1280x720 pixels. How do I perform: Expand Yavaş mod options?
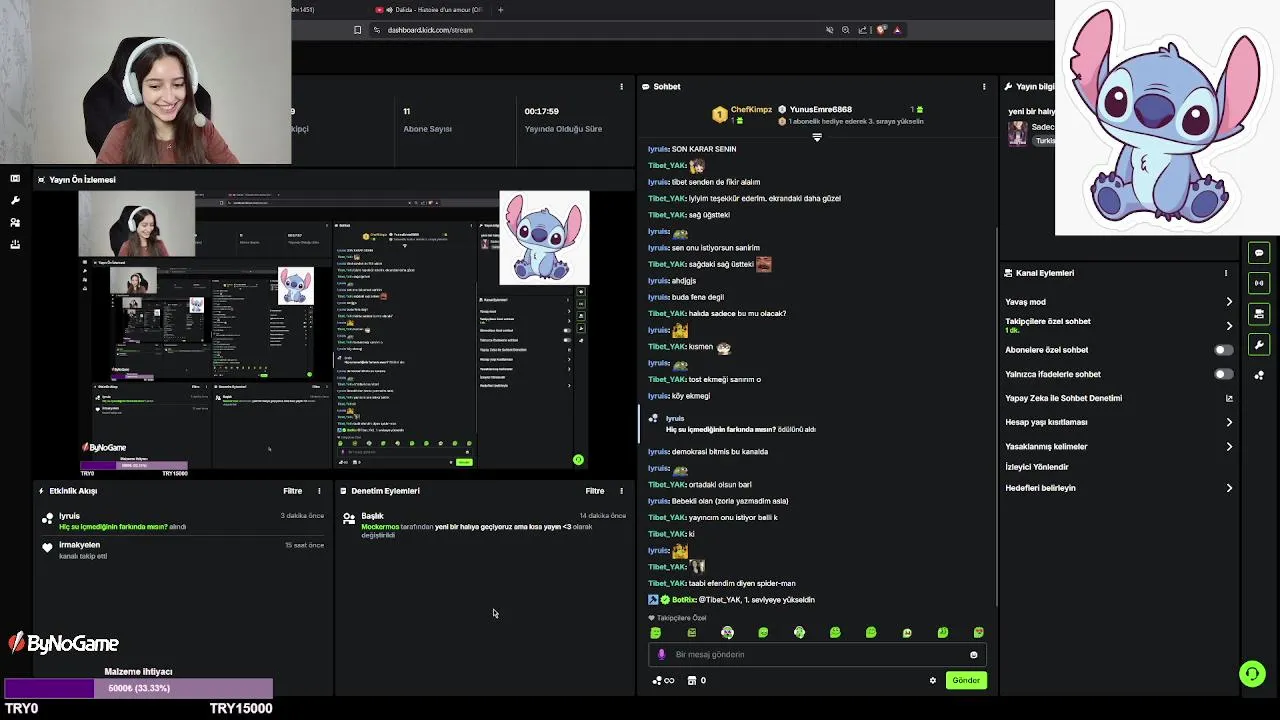click(1229, 302)
